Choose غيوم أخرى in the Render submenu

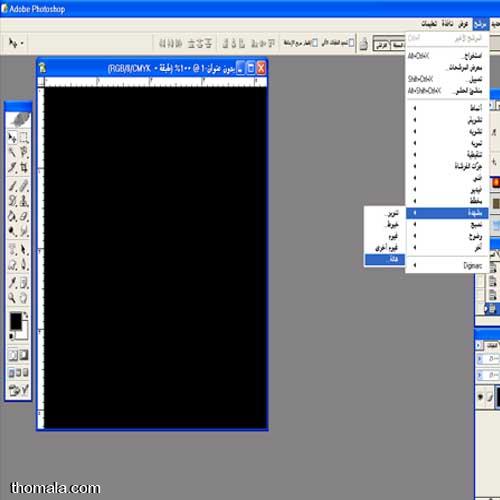[385, 248]
